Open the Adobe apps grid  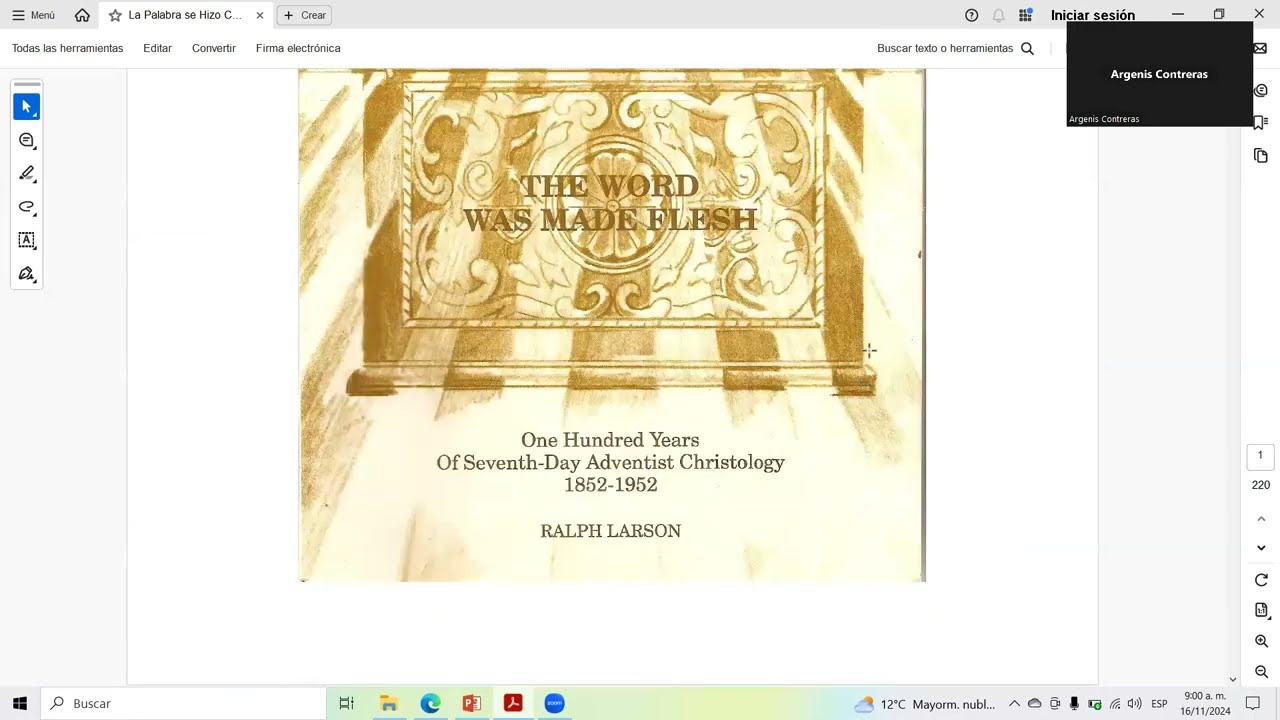tap(1025, 15)
